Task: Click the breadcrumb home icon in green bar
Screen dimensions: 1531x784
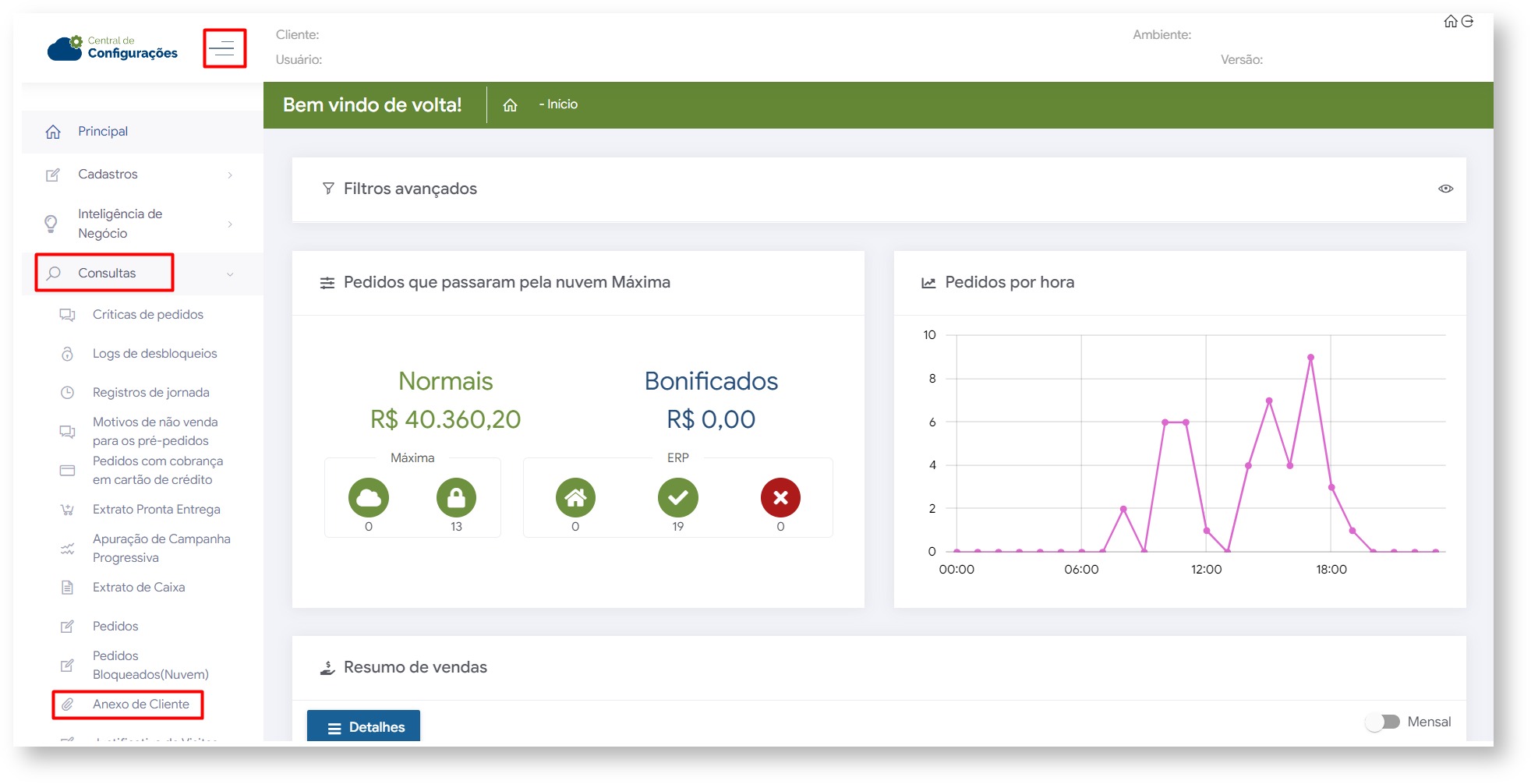Action: pos(510,105)
